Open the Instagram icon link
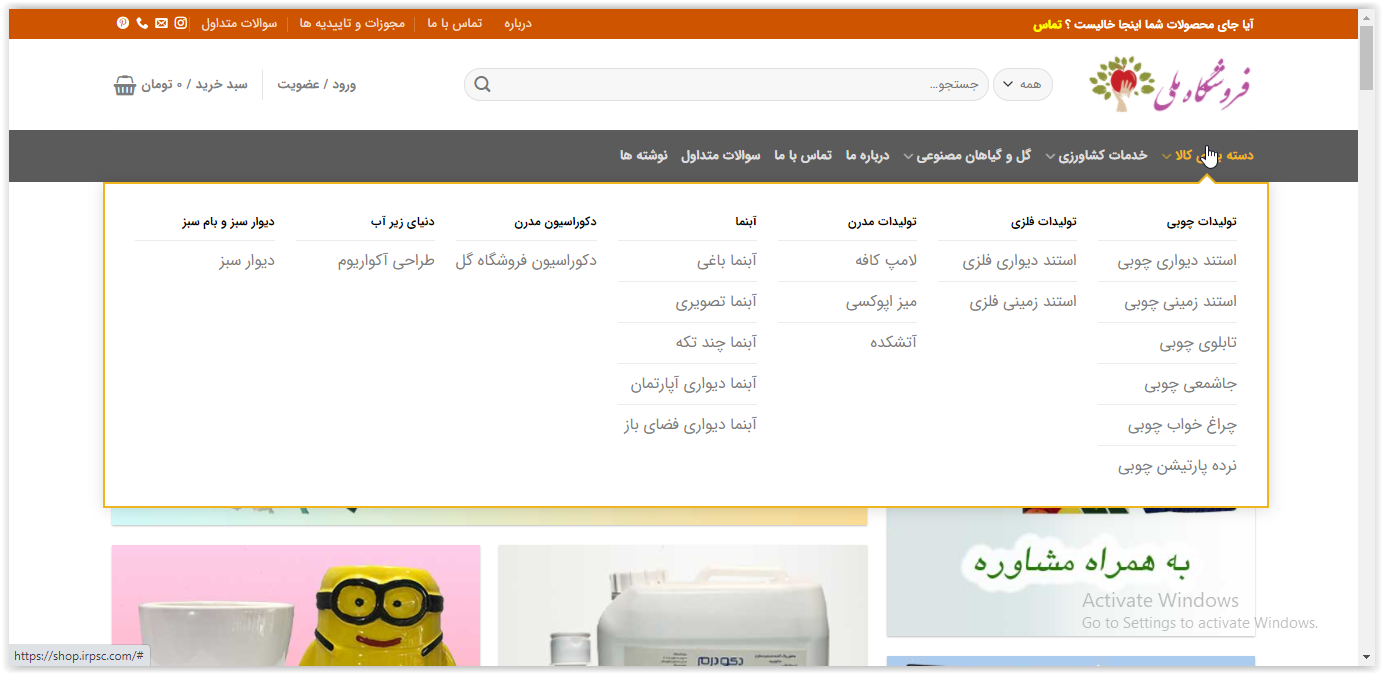 coord(181,23)
